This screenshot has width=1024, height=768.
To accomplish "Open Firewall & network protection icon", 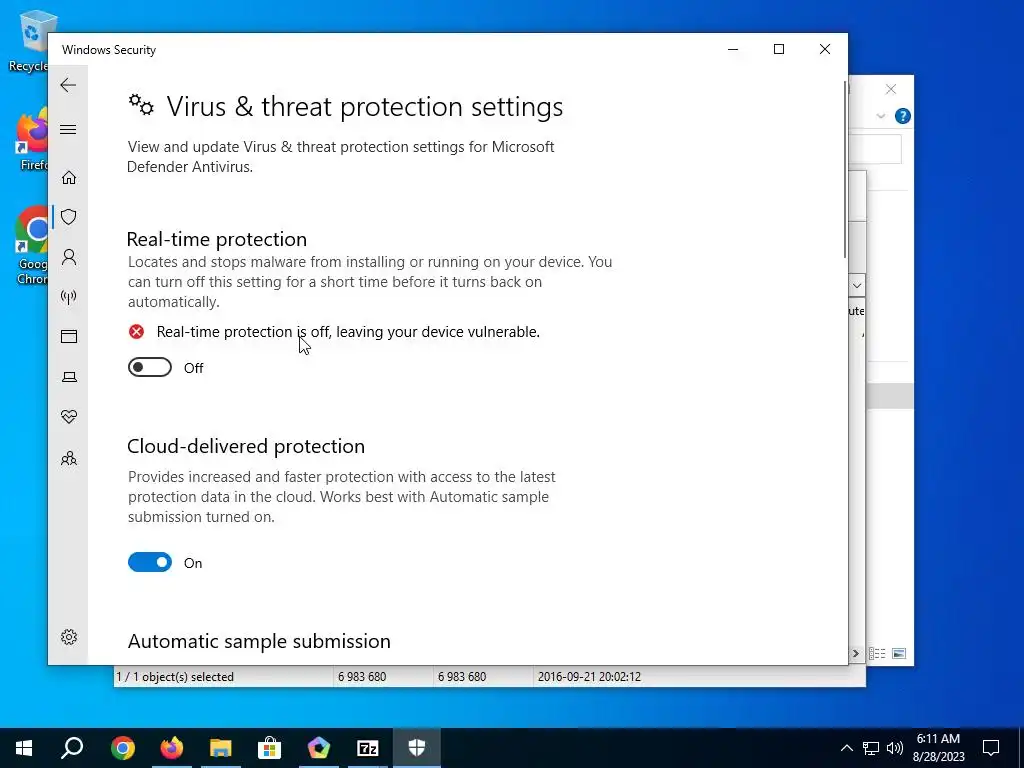I will pyautogui.click(x=69, y=297).
